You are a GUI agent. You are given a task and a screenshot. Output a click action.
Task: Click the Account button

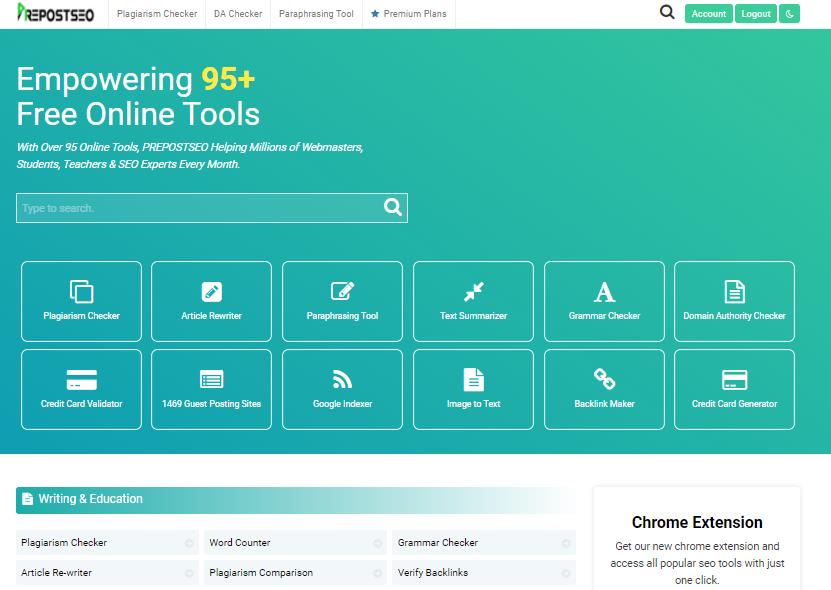click(708, 14)
